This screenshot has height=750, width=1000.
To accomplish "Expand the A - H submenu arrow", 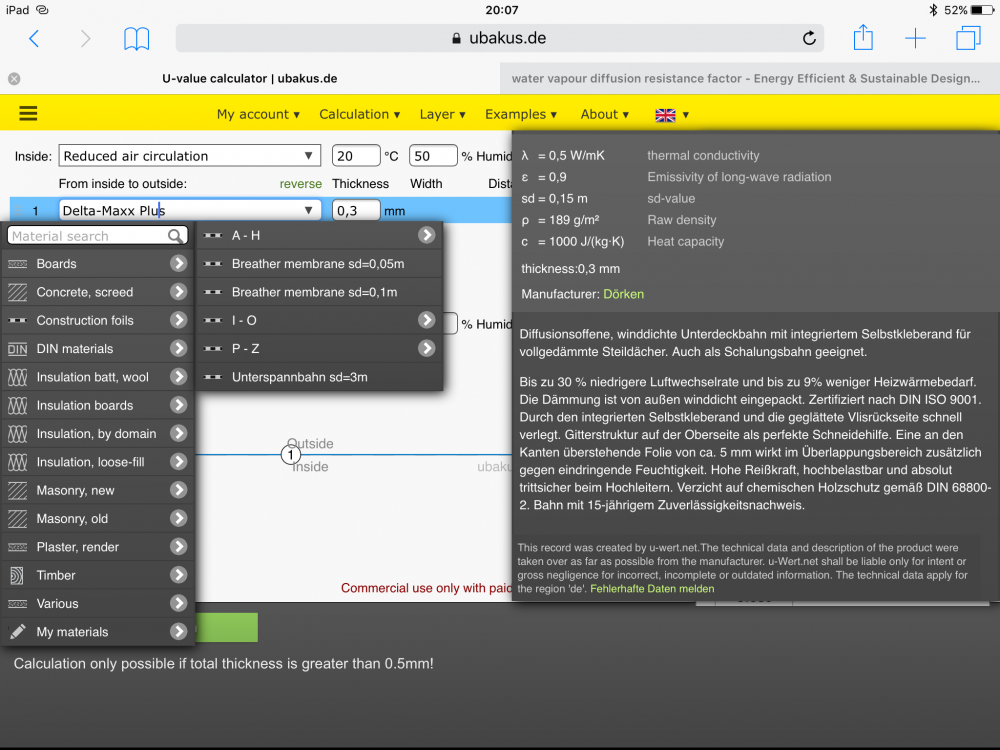I will (x=427, y=235).
